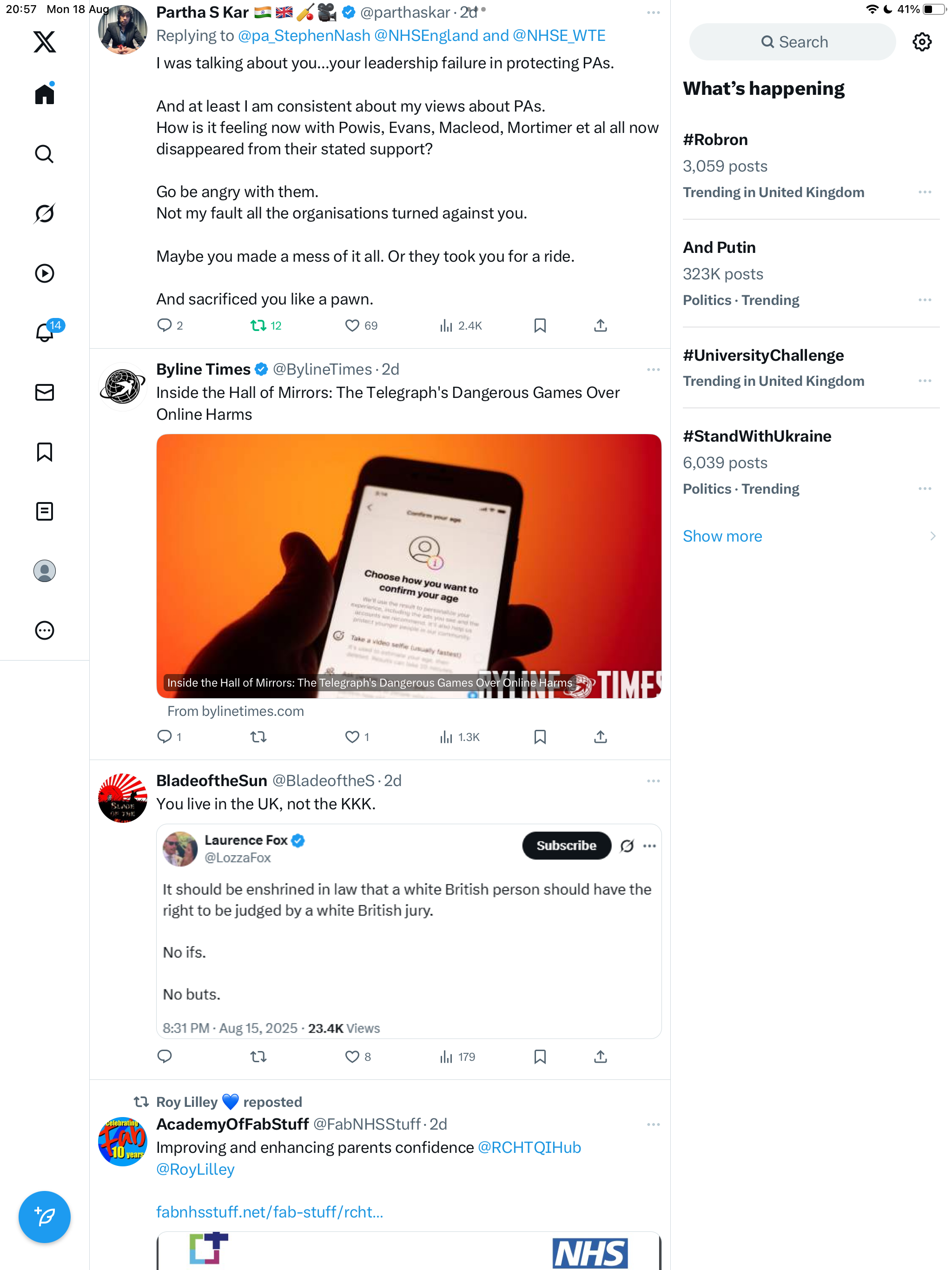Open the search settings gear icon
The width and height of the screenshot is (952, 1270).
pyautogui.click(x=922, y=42)
